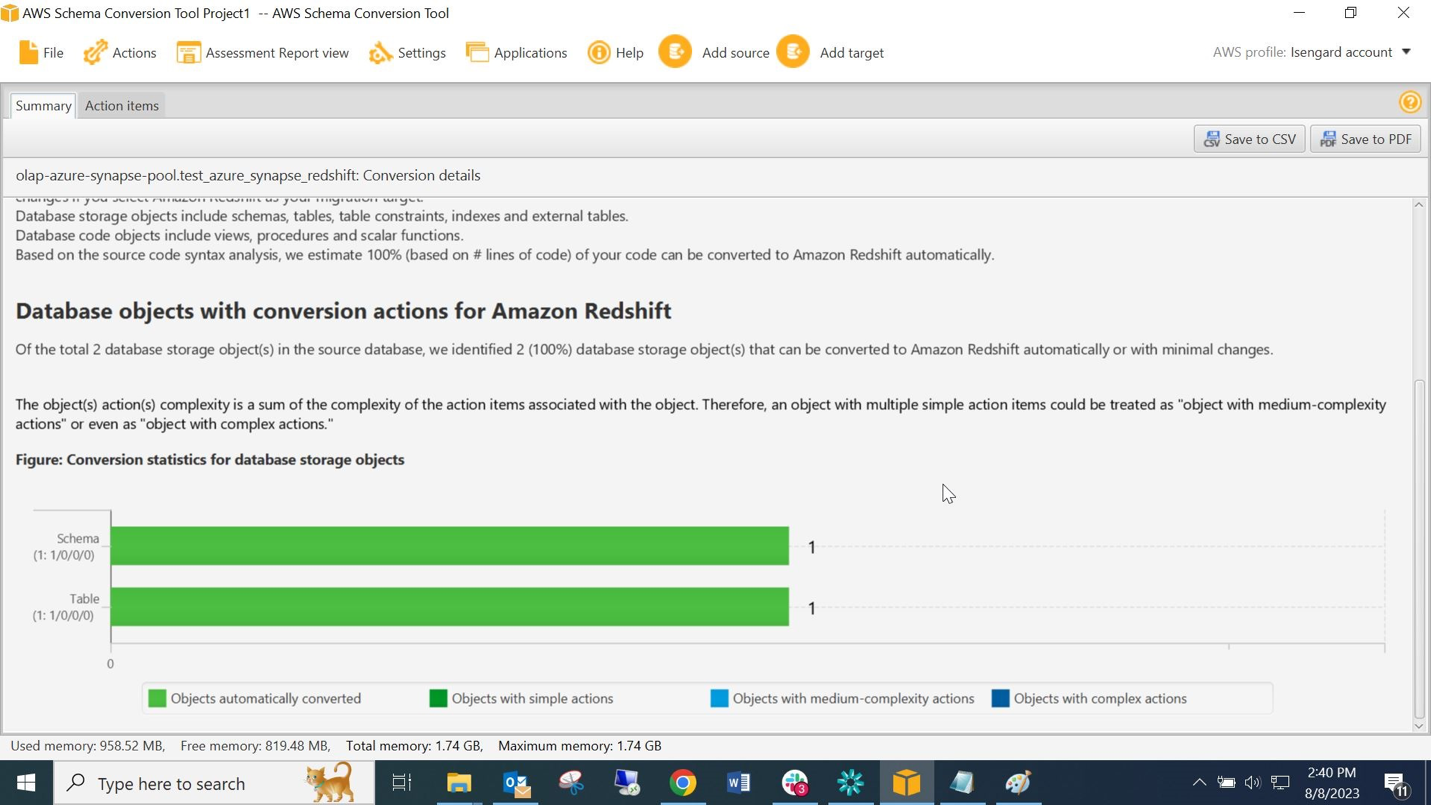Click the 'Total memory: 1.74 GB' status entry
This screenshot has height=805, width=1431.
coord(415,746)
